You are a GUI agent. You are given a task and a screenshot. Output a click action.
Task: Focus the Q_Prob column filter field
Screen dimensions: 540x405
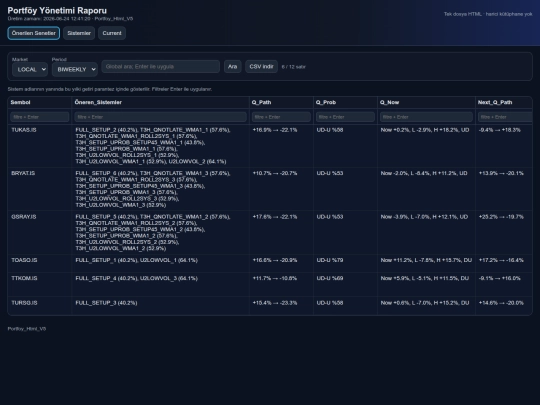pyautogui.click(x=345, y=117)
